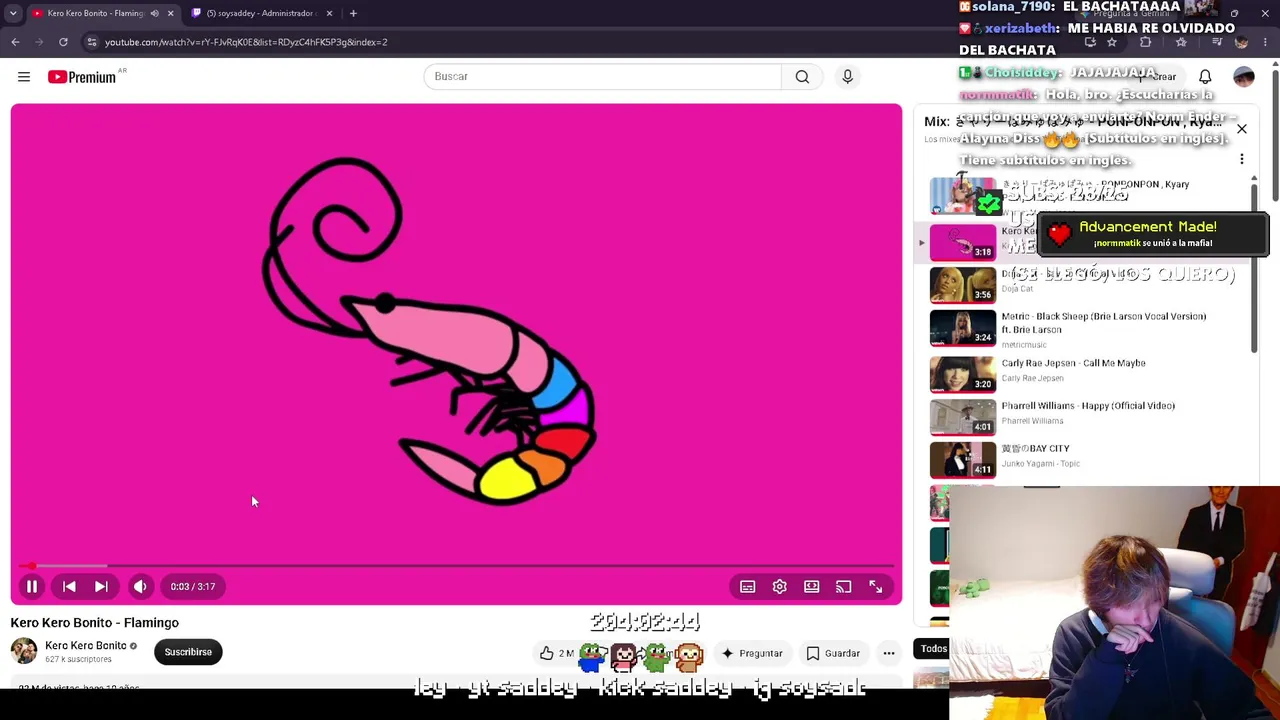Open the Chrome media controls icon

1217,42
